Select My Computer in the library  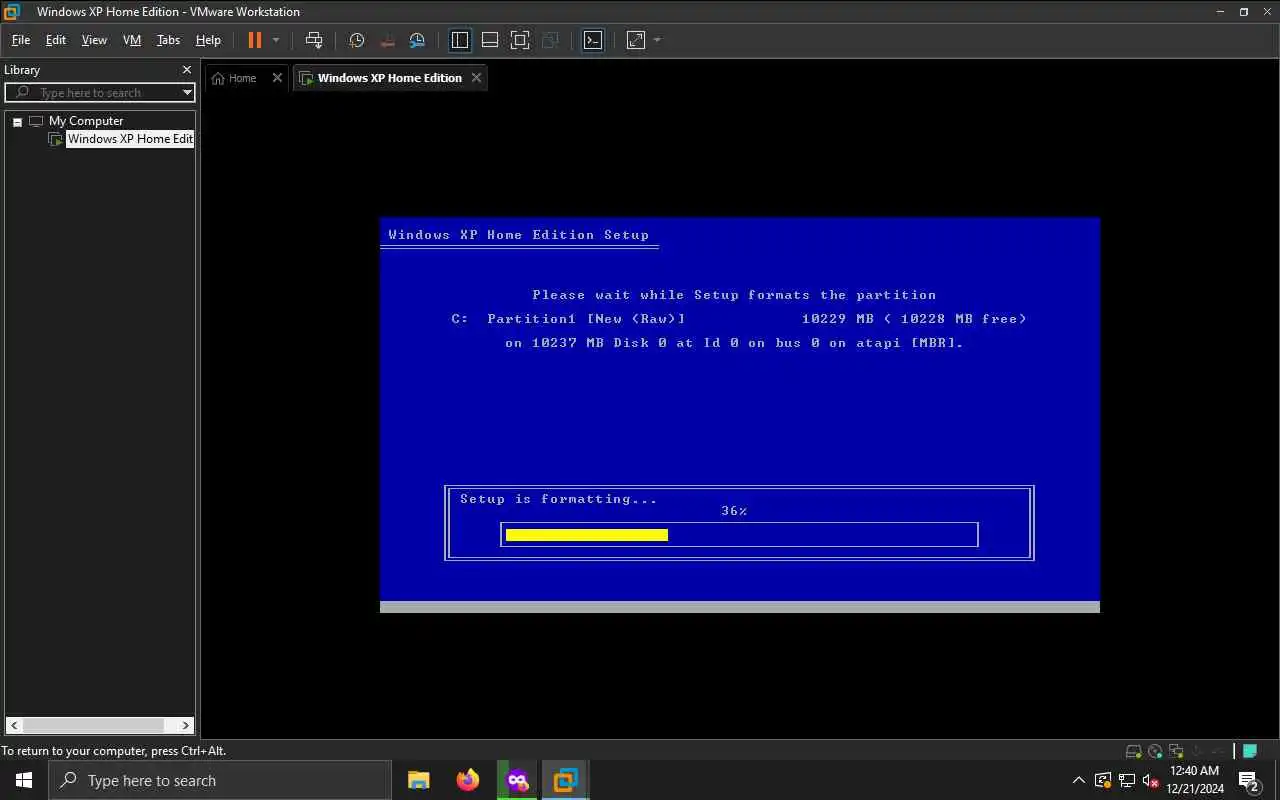tap(86, 121)
